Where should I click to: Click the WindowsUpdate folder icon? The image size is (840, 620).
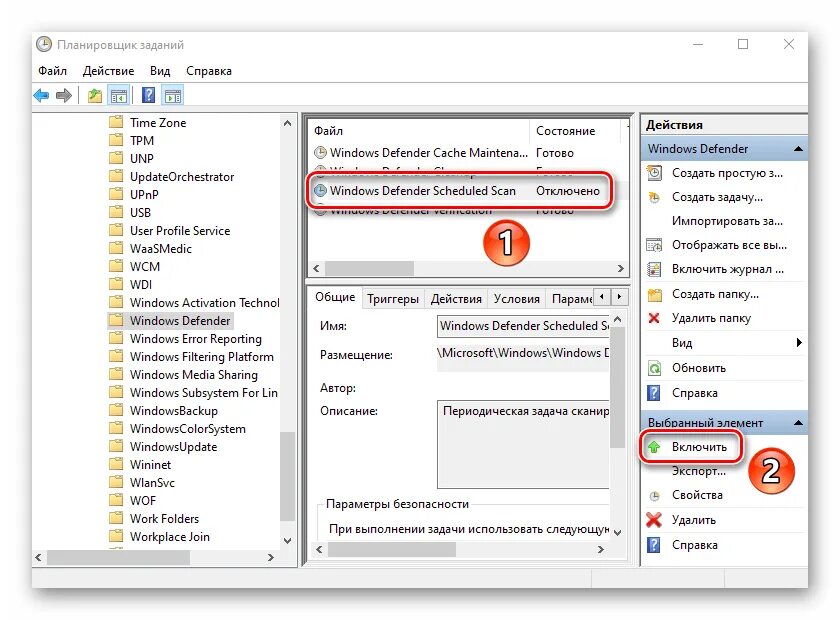coord(115,446)
